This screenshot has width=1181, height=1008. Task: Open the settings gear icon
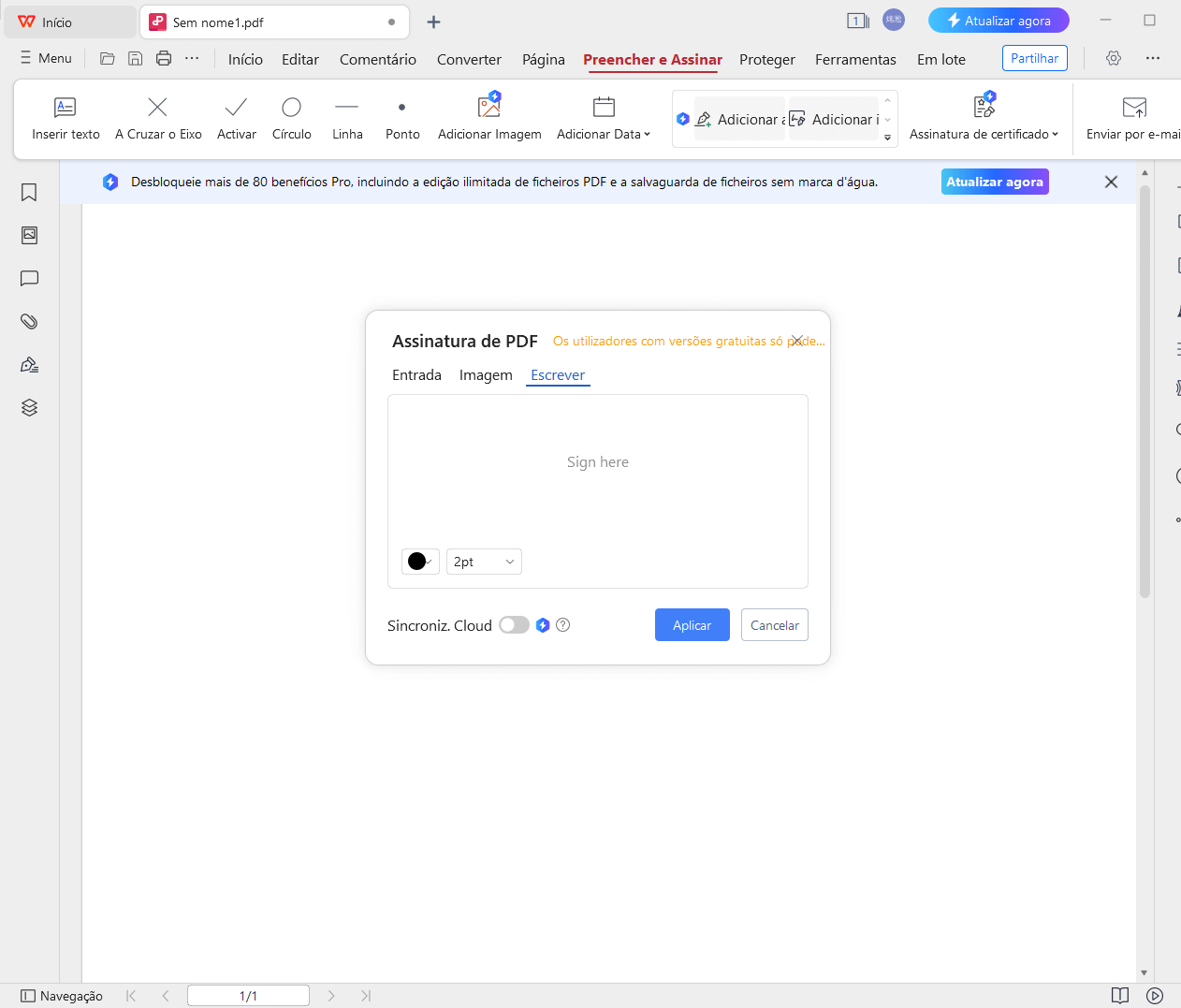(1114, 58)
